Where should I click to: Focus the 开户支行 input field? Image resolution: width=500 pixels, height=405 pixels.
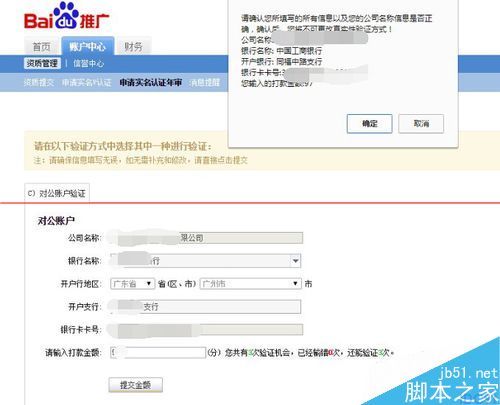click(205, 307)
